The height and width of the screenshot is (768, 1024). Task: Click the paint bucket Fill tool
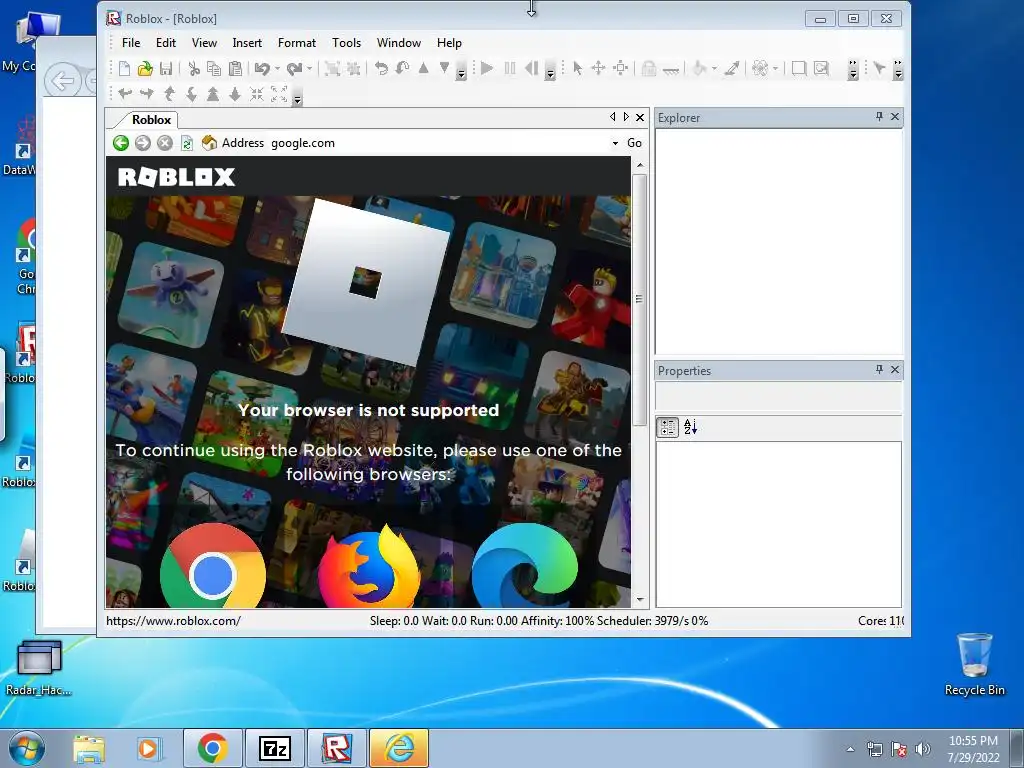coord(700,68)
